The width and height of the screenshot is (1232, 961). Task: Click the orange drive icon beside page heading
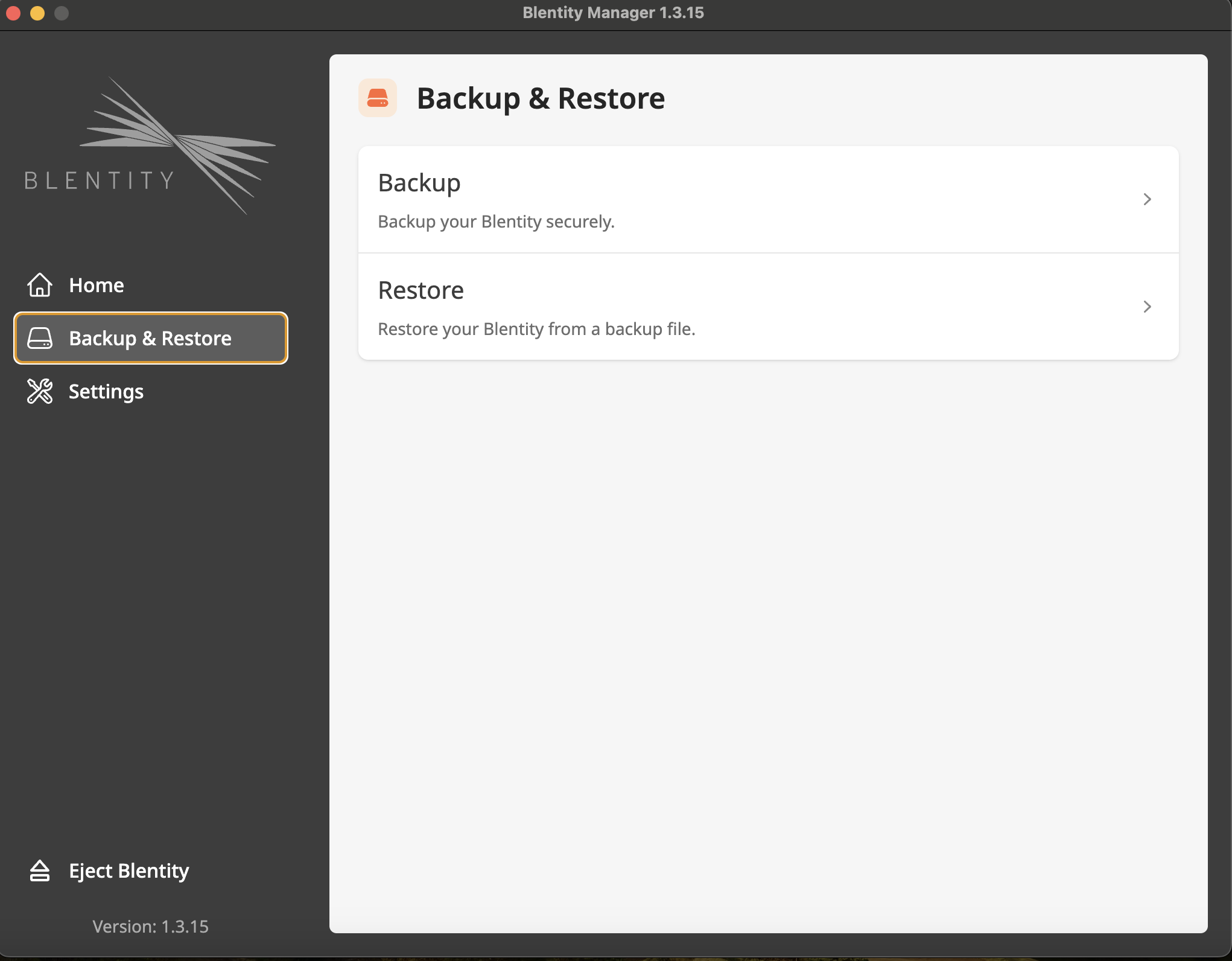(x=378, y=98)
